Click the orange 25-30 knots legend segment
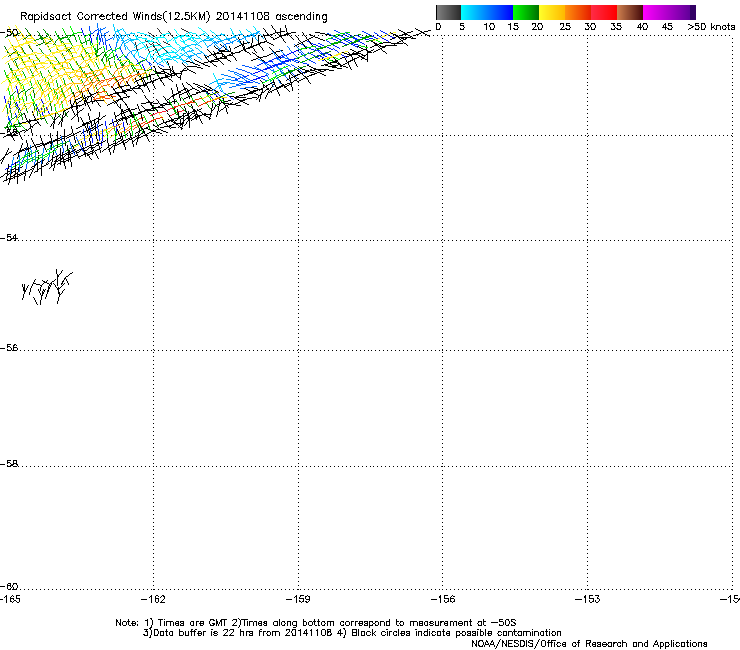The height and width of the screenshot is (650, 740). coord(578,12)
